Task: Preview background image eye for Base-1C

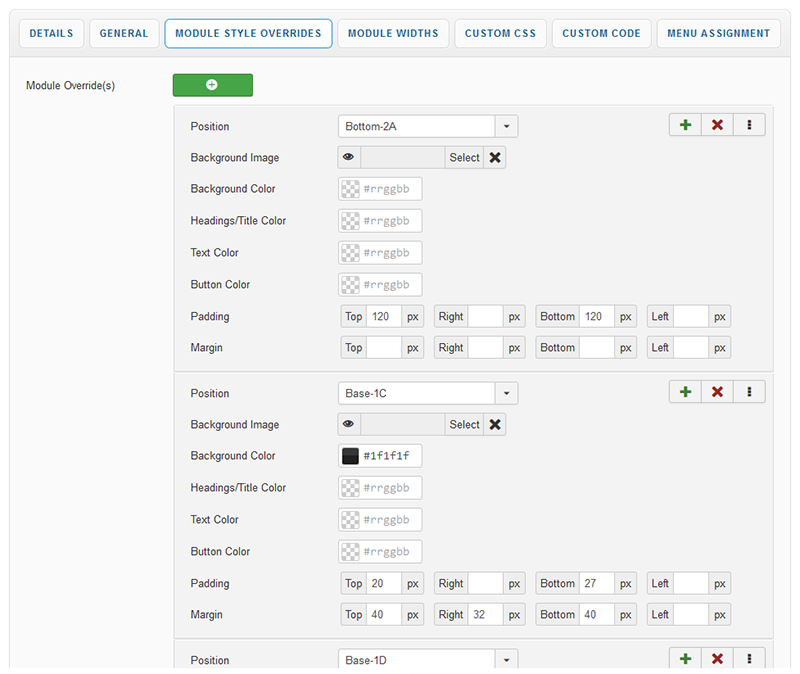Action: point(349,424)
